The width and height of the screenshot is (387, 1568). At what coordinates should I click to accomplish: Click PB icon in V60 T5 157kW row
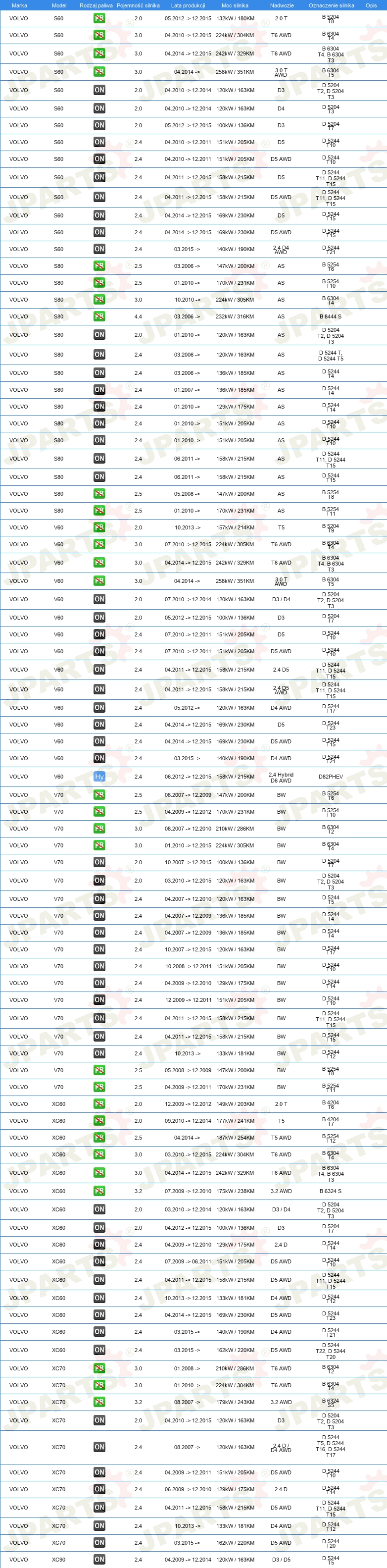[99, 528]
